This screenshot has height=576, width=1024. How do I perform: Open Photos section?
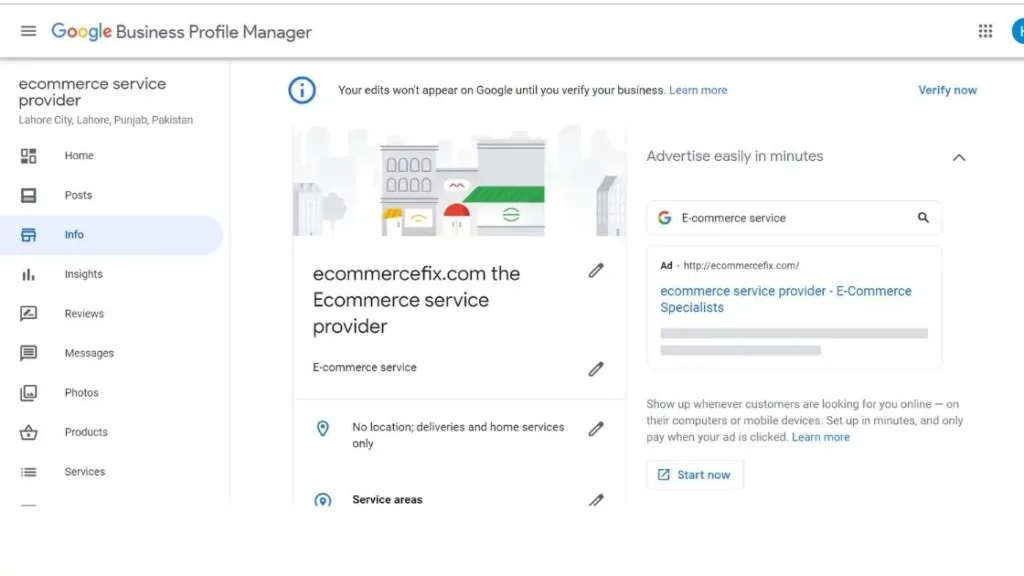tap(111, 392)
